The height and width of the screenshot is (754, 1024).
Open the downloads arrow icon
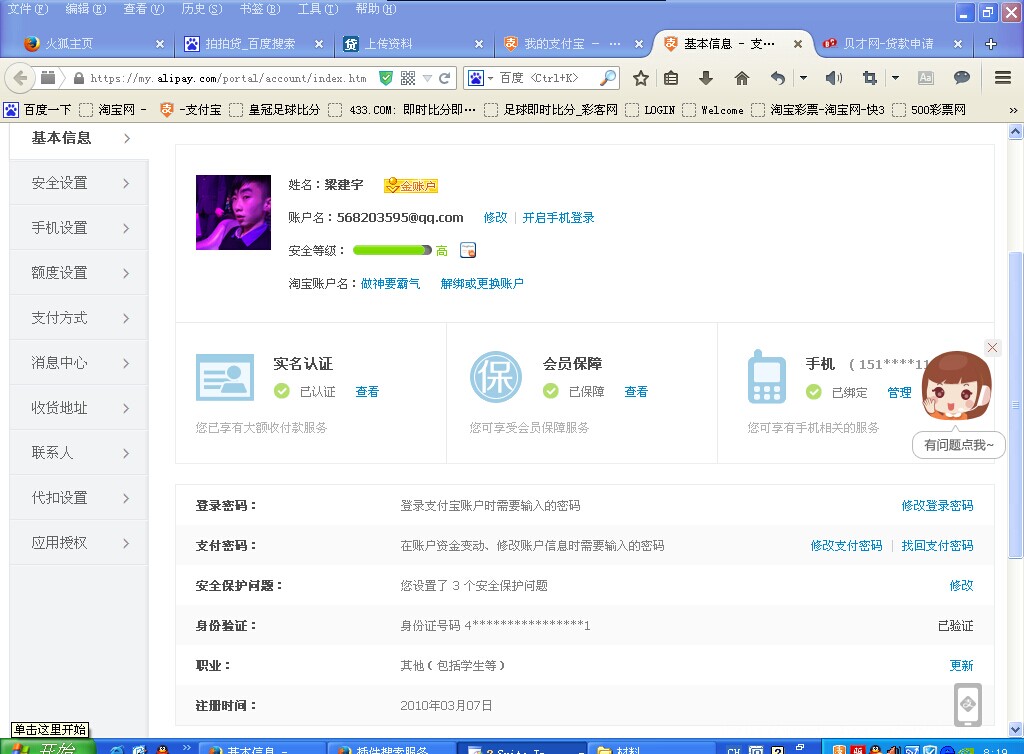click(x=706, y=78)
